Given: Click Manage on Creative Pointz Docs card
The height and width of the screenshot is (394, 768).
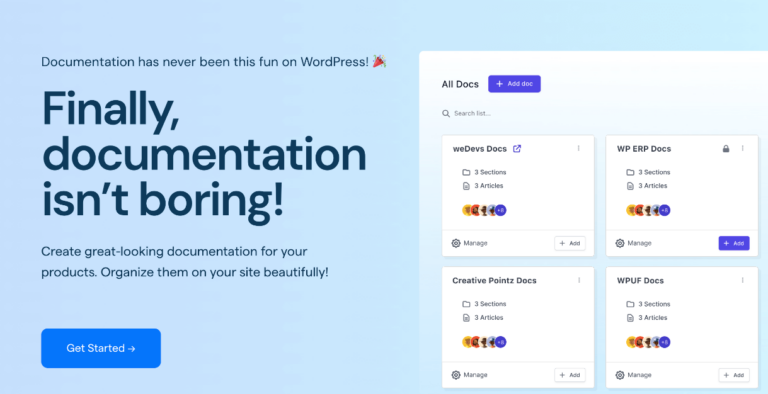Looking at the screenshot, I should point(469,375).
